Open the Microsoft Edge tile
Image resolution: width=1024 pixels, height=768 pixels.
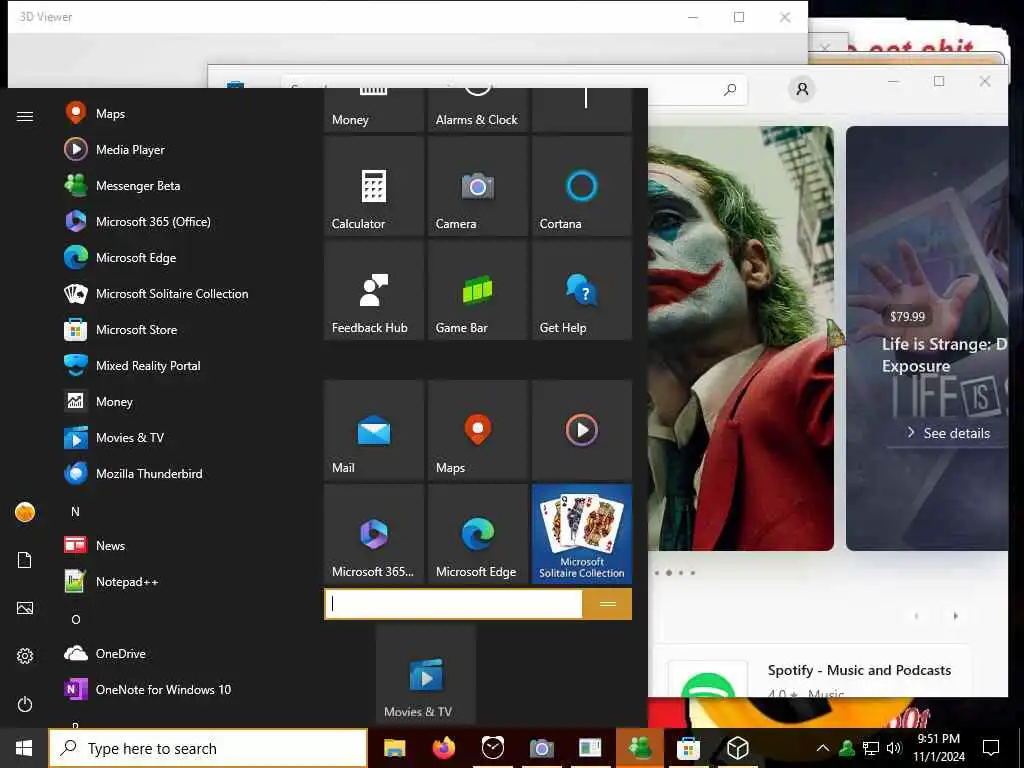[x=477, y=534]
